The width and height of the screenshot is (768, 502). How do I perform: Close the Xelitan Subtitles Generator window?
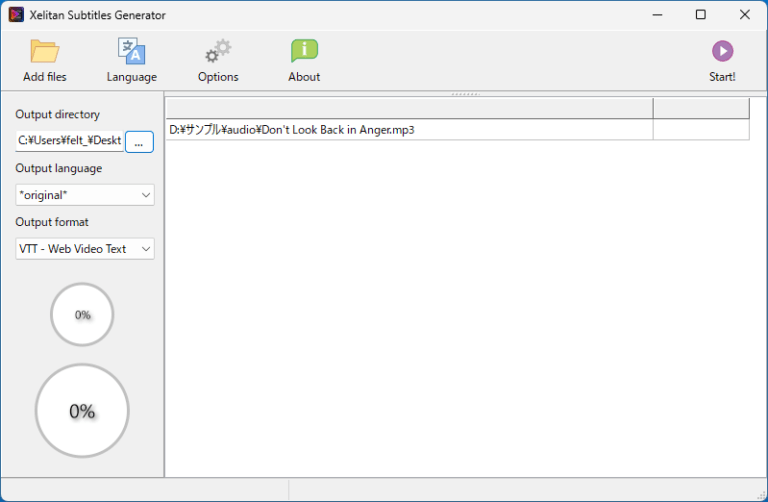[x=744, y=15]
